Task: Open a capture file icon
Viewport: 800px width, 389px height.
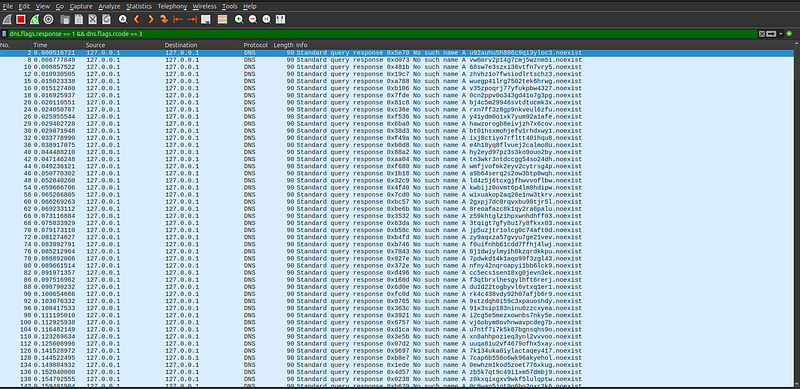Action: [x=65, y=19]
